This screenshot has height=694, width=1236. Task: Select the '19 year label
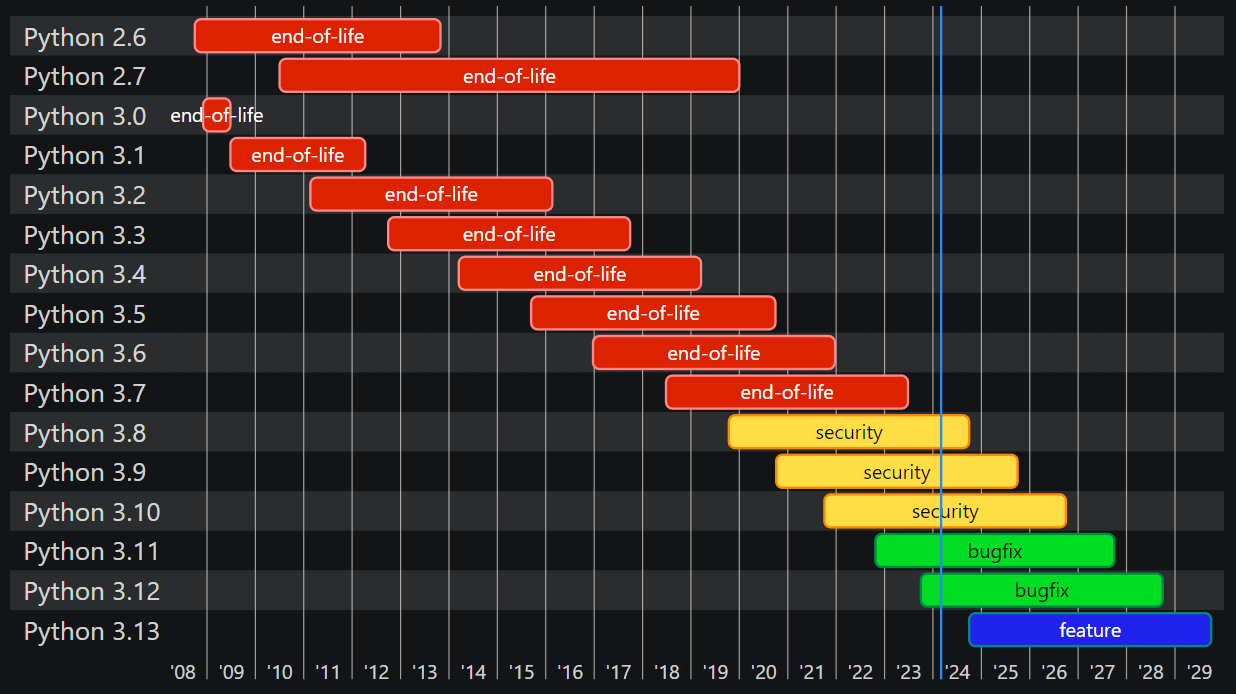715,671
